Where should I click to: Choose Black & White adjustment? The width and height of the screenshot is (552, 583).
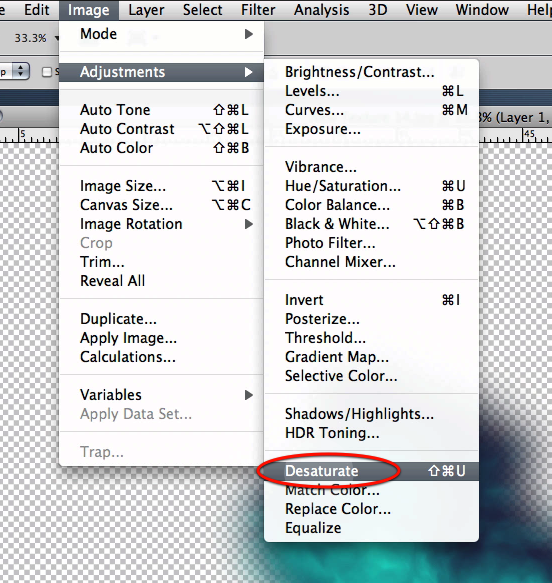(x=371, y=224)
